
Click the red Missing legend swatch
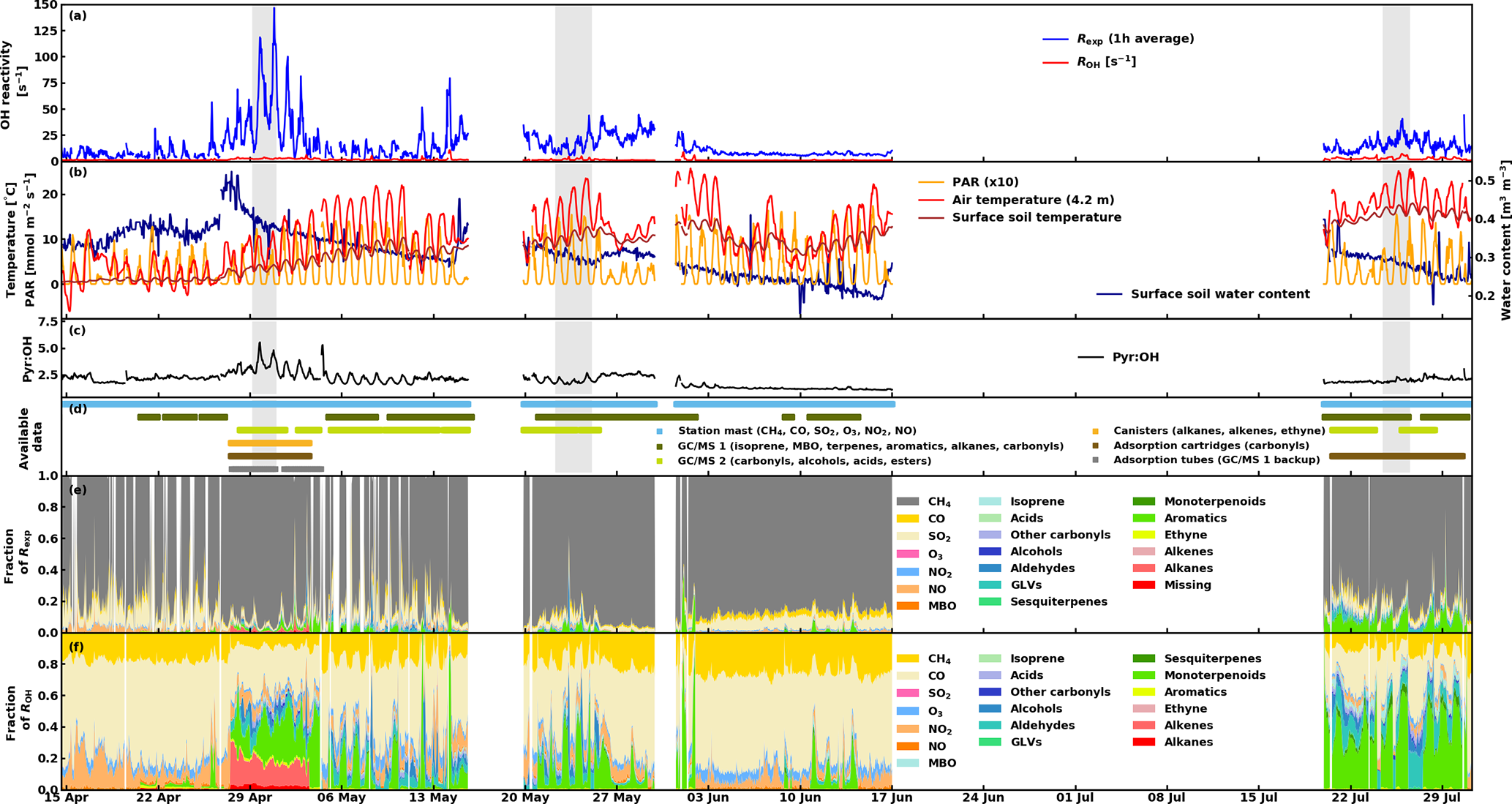coord(1144,585)
